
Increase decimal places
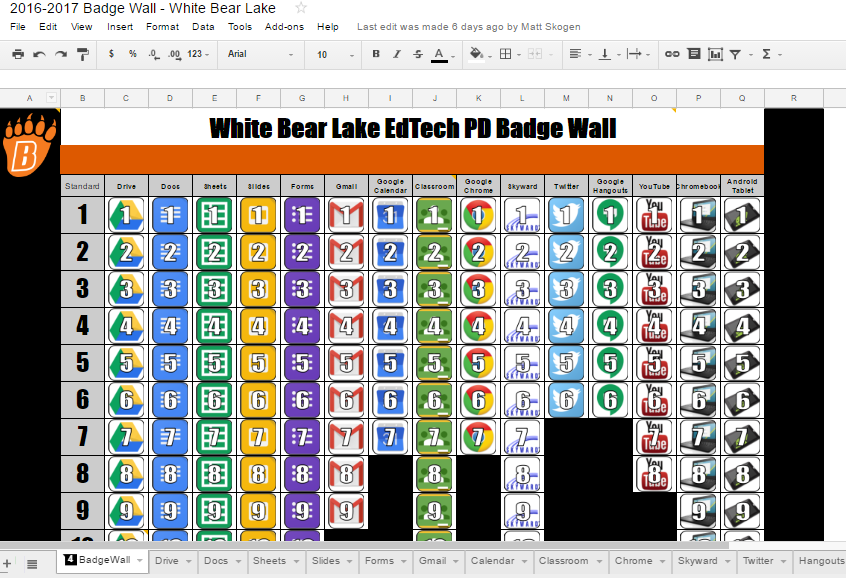[174, 54]
